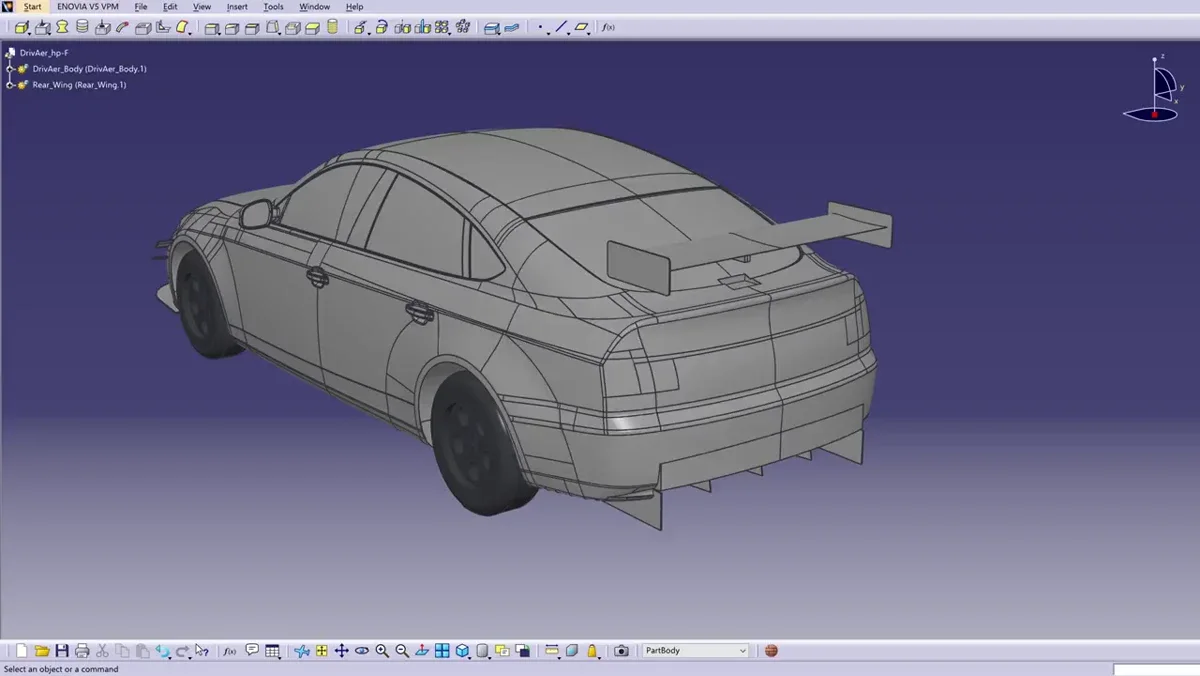Toggle Swap Visible Space icon
This screenshot has height=676, width=1200.
[x=523, y=651]
